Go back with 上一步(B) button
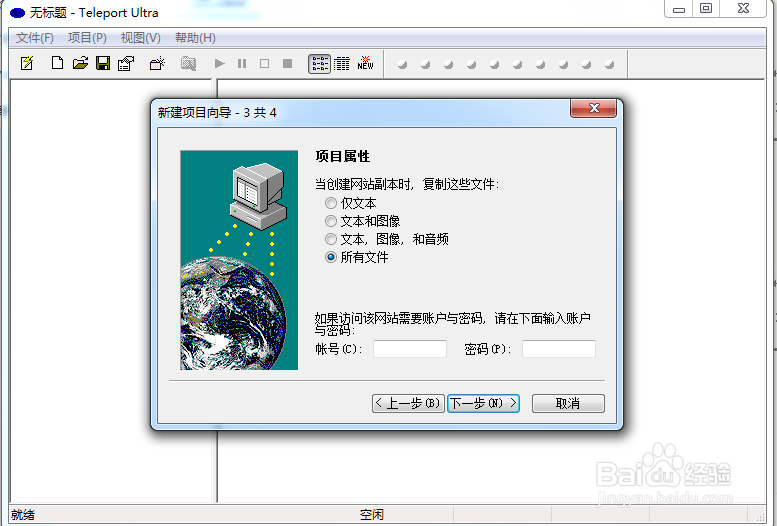This screenshot has width=777, height=526. click(x=408, y=404)
